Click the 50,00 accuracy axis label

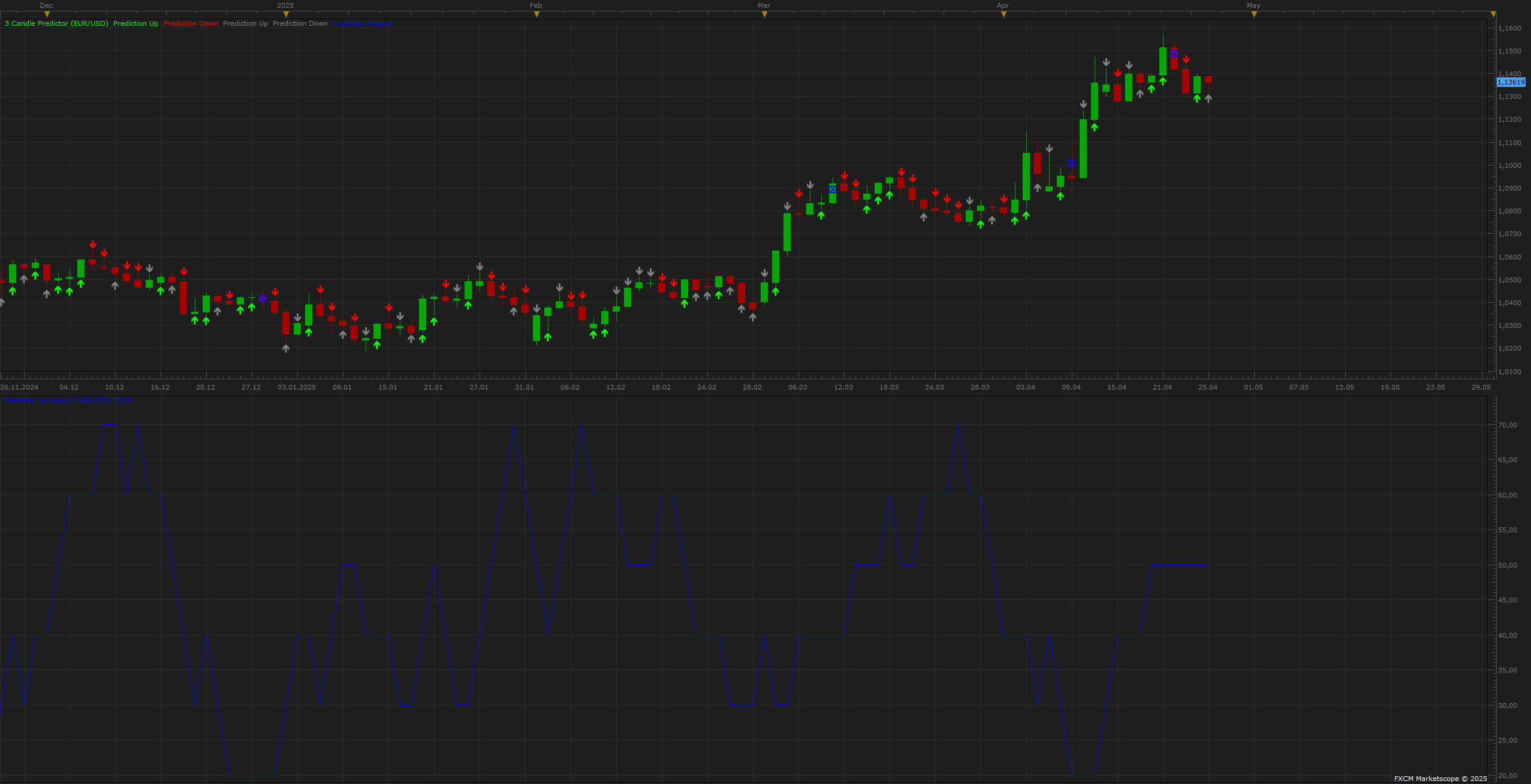pos(1508,565)
